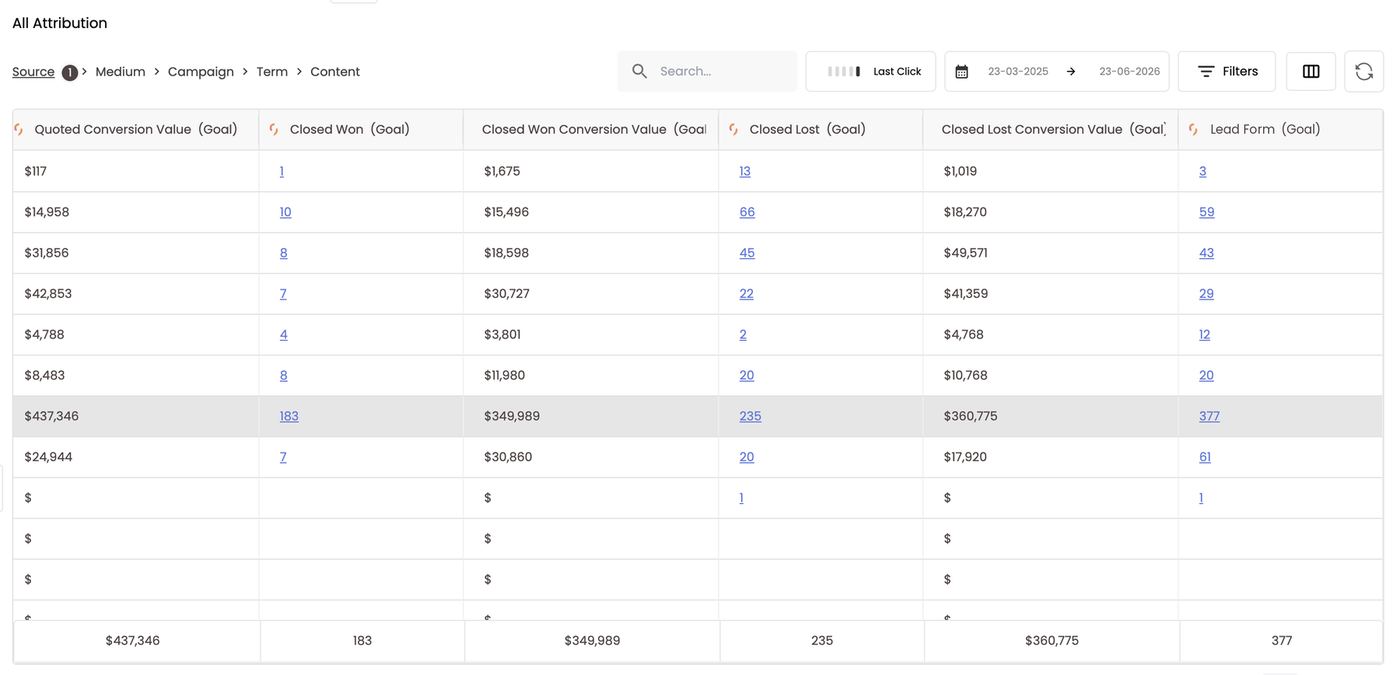Screen dimensions: 1400x675
Task: Open Closed Won link 7 in $24,944 row
Action: coord(283,457)
